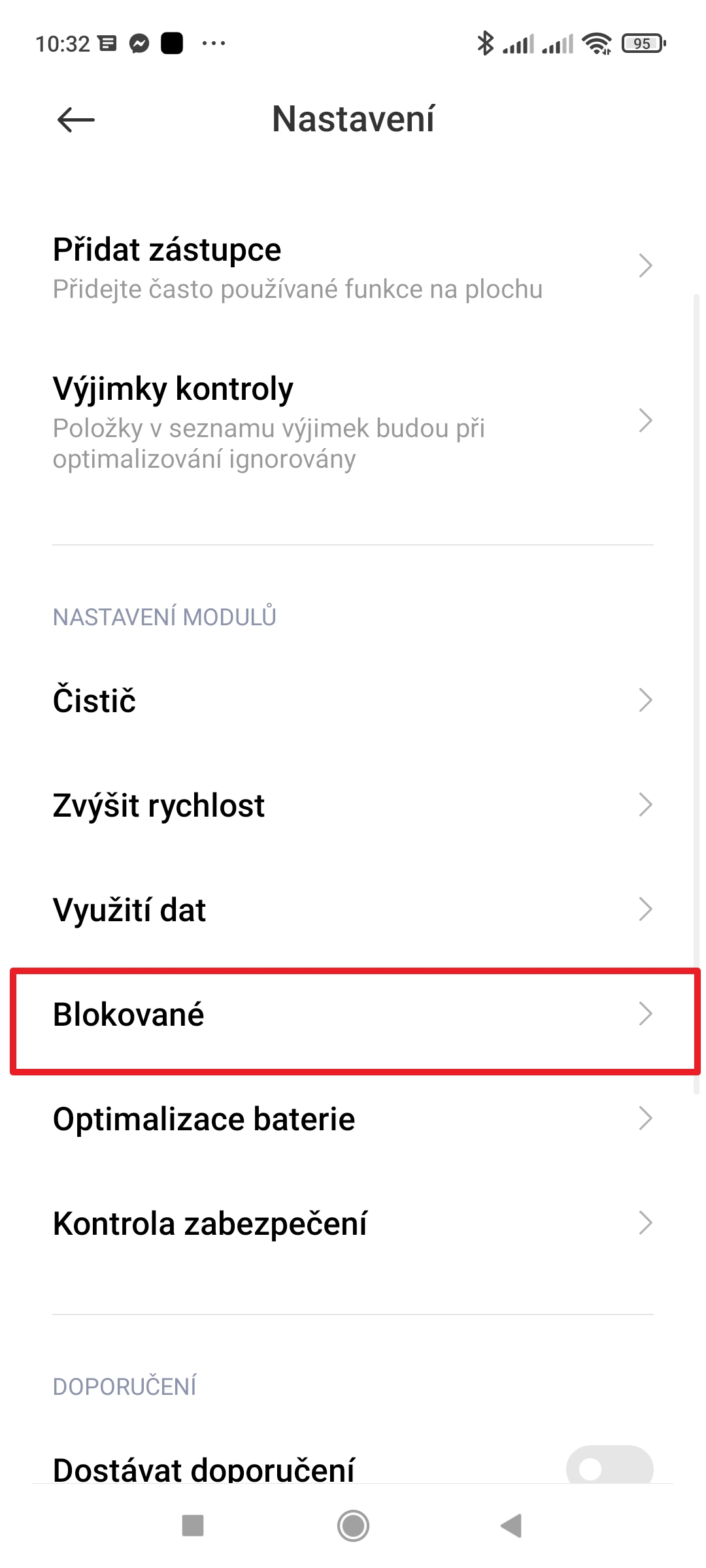Tap the three-dots notification overflow icon
The image size is (706, 1568).
click(x=214, y=44)
